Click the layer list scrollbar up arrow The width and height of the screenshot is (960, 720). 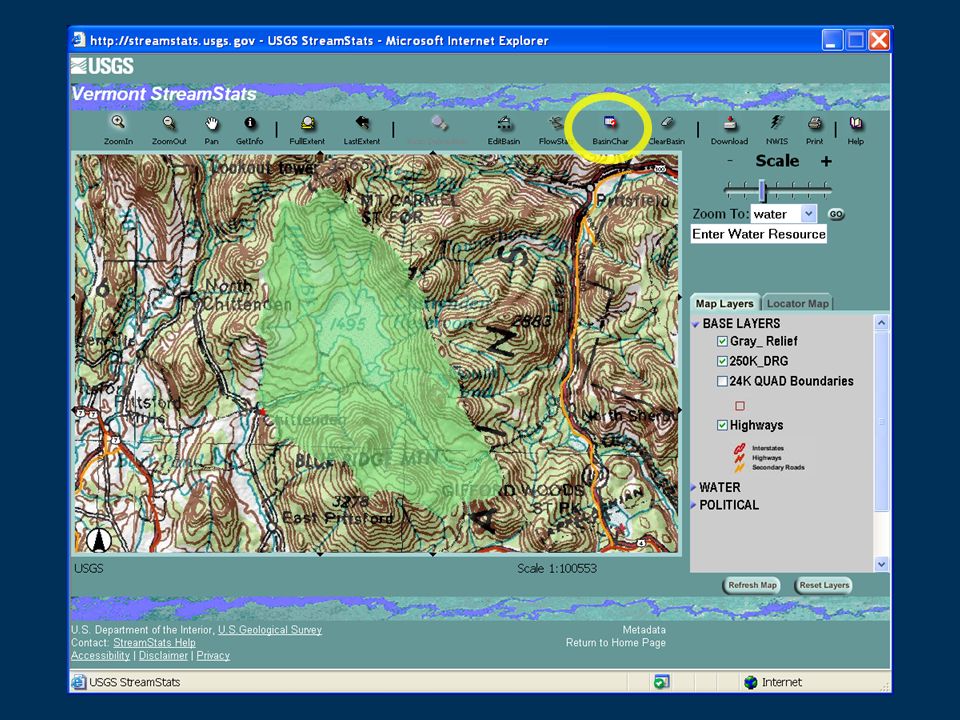[x=882, y=322]
